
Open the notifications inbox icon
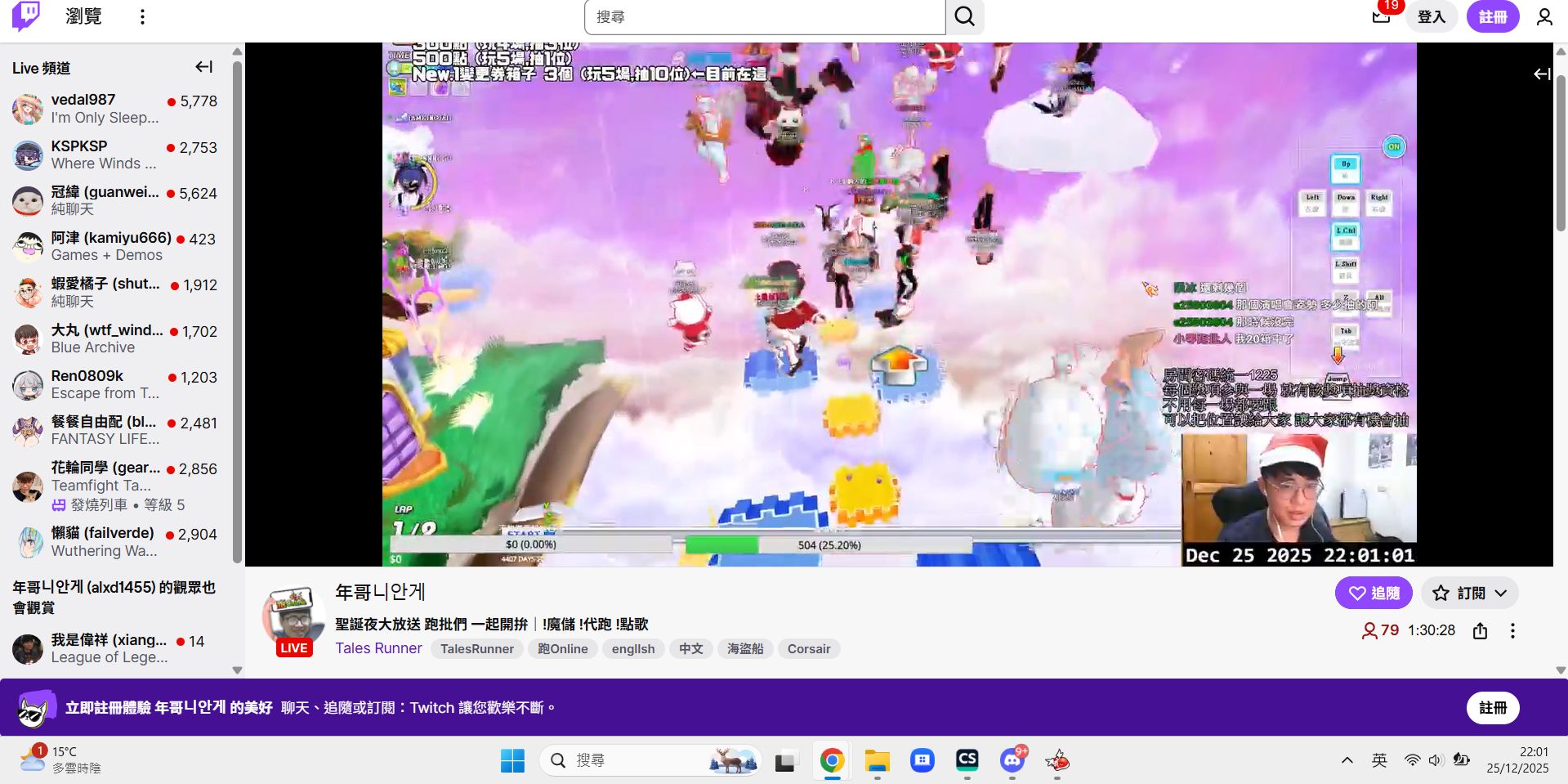pyautogui.click(x=1381, y=16)
